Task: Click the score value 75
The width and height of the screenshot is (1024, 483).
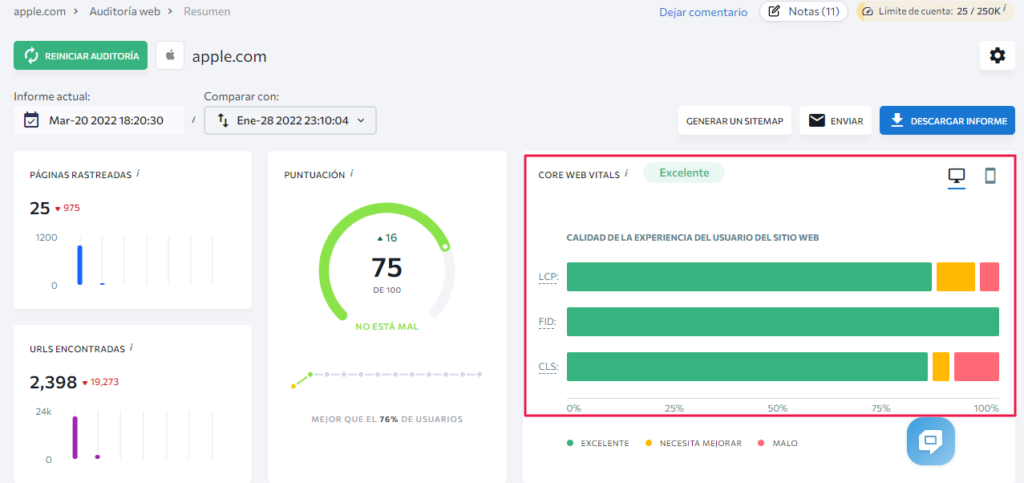Action: 387,268
